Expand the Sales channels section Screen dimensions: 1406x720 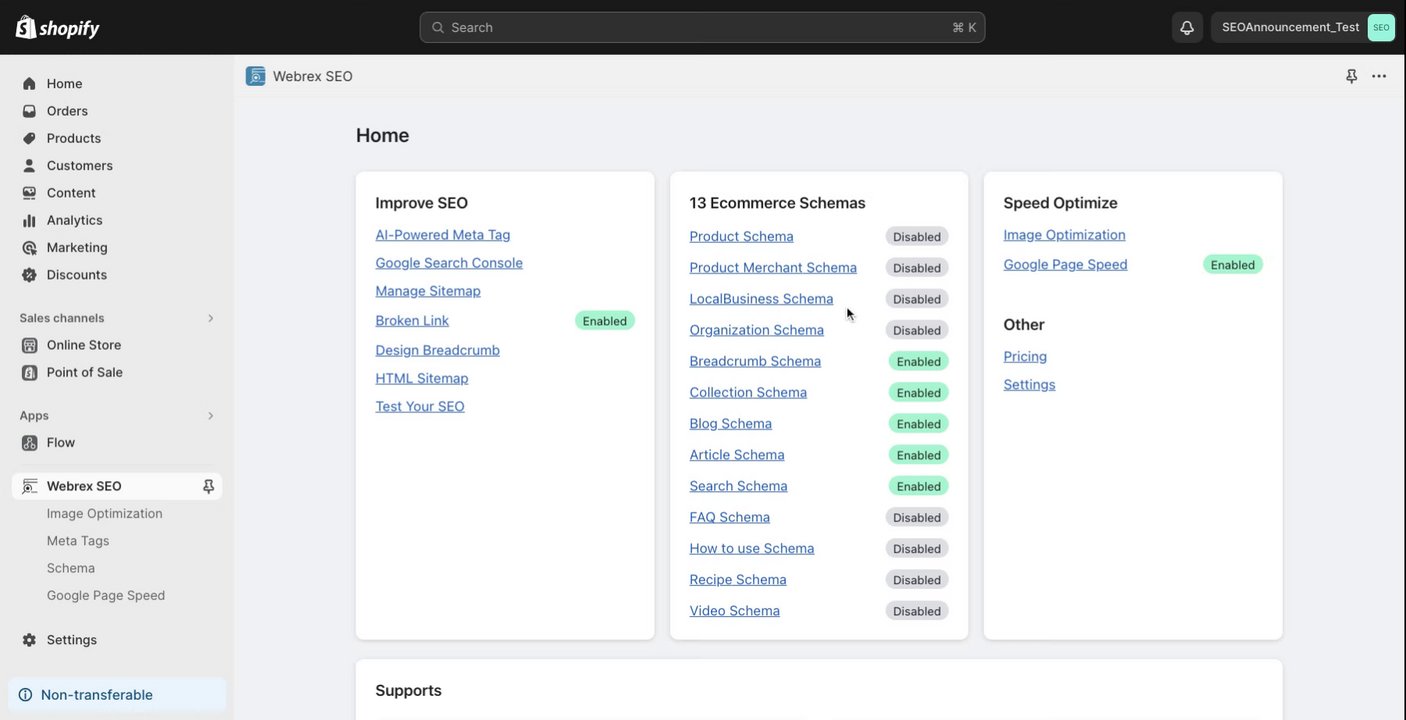pyautogui.click(x=210, y=318)
